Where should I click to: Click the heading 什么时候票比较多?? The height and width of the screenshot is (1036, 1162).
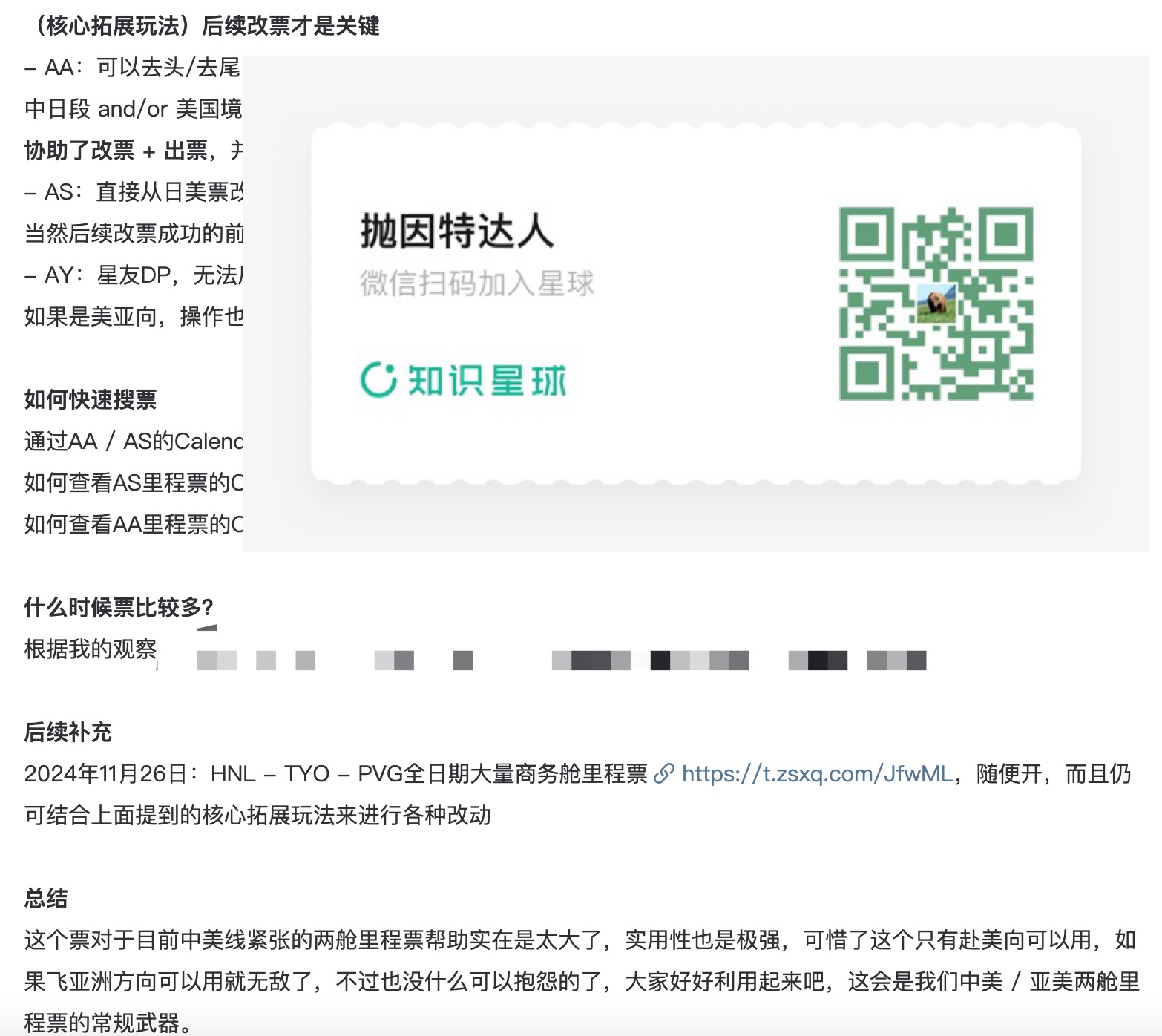point(119,607)
